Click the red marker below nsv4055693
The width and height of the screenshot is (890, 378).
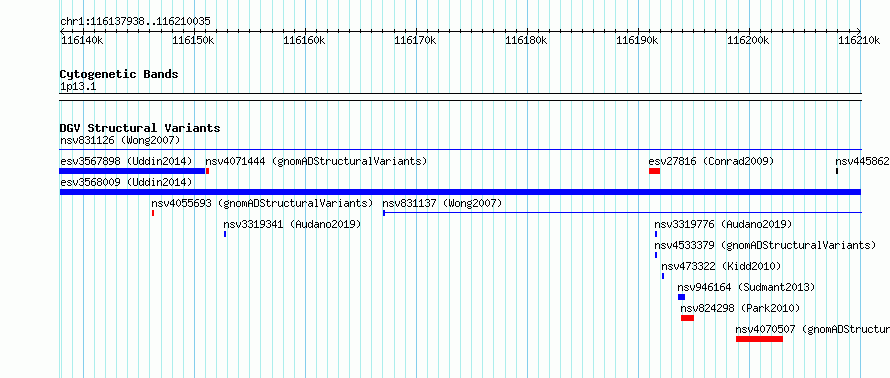(x=153, y=213)
